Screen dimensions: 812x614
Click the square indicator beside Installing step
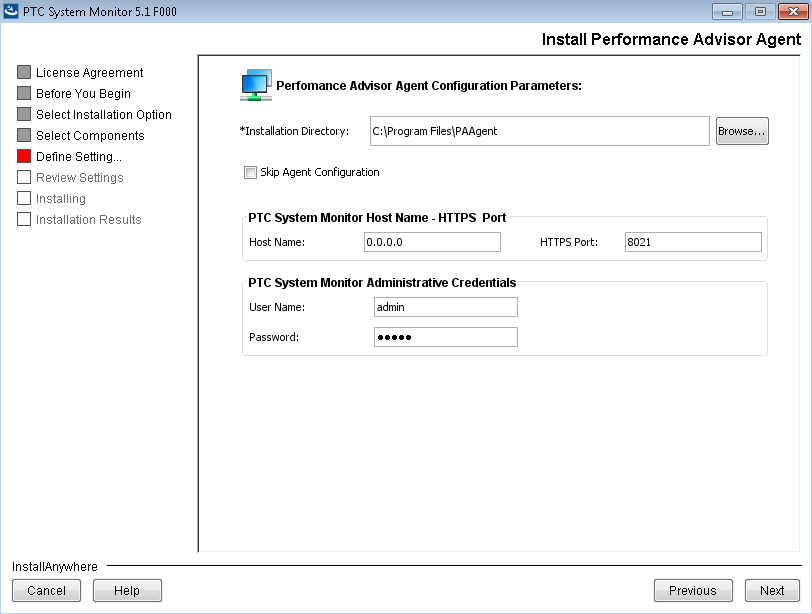click(22, 198)
